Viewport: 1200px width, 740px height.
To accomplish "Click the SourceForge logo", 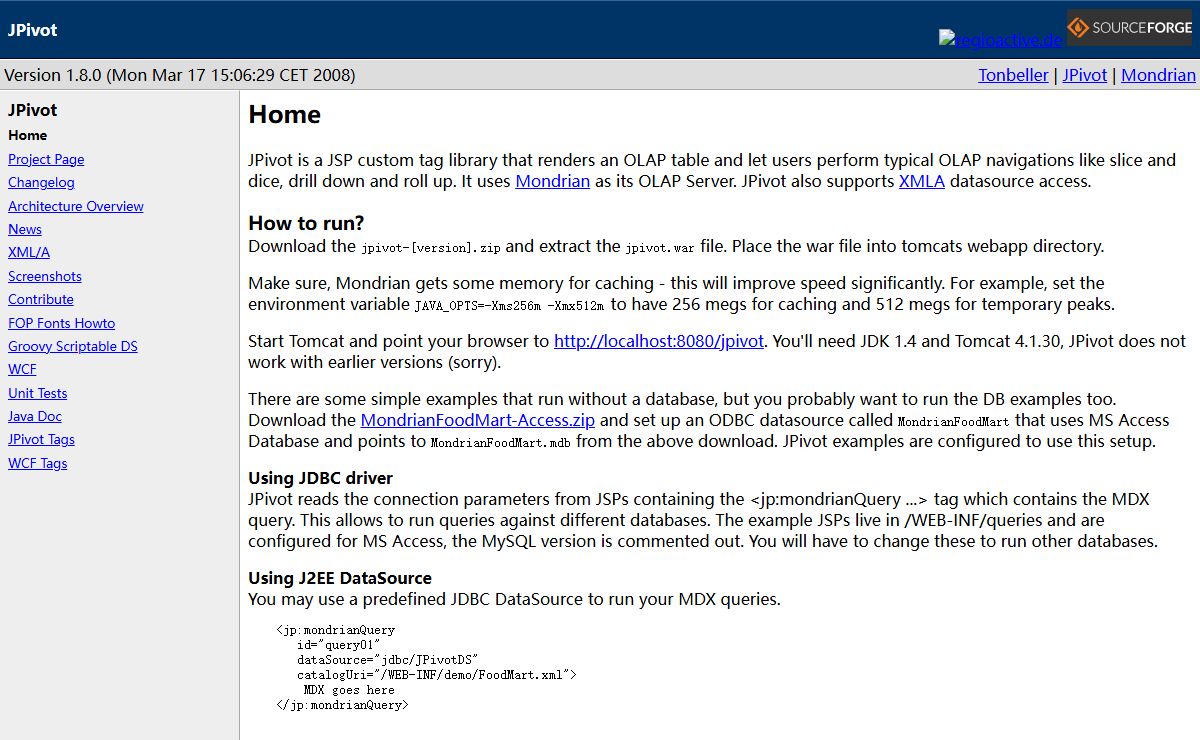I will pyautogui.click(x=1130, y=28).
